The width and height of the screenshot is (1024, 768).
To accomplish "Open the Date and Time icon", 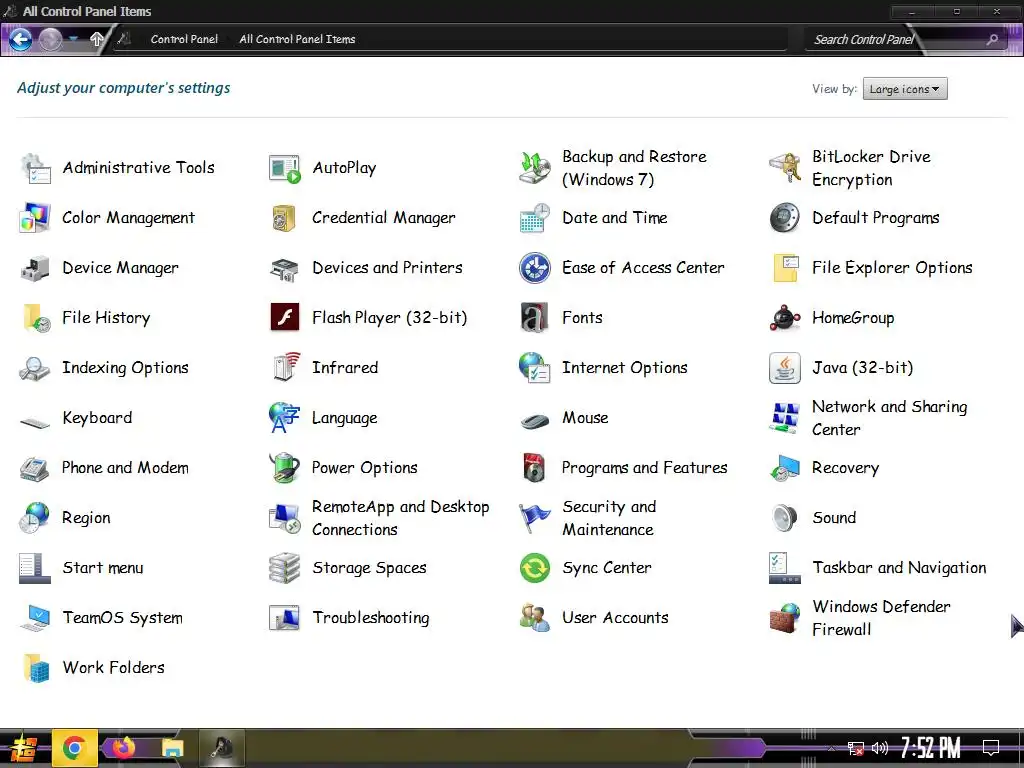I will 535,218.
